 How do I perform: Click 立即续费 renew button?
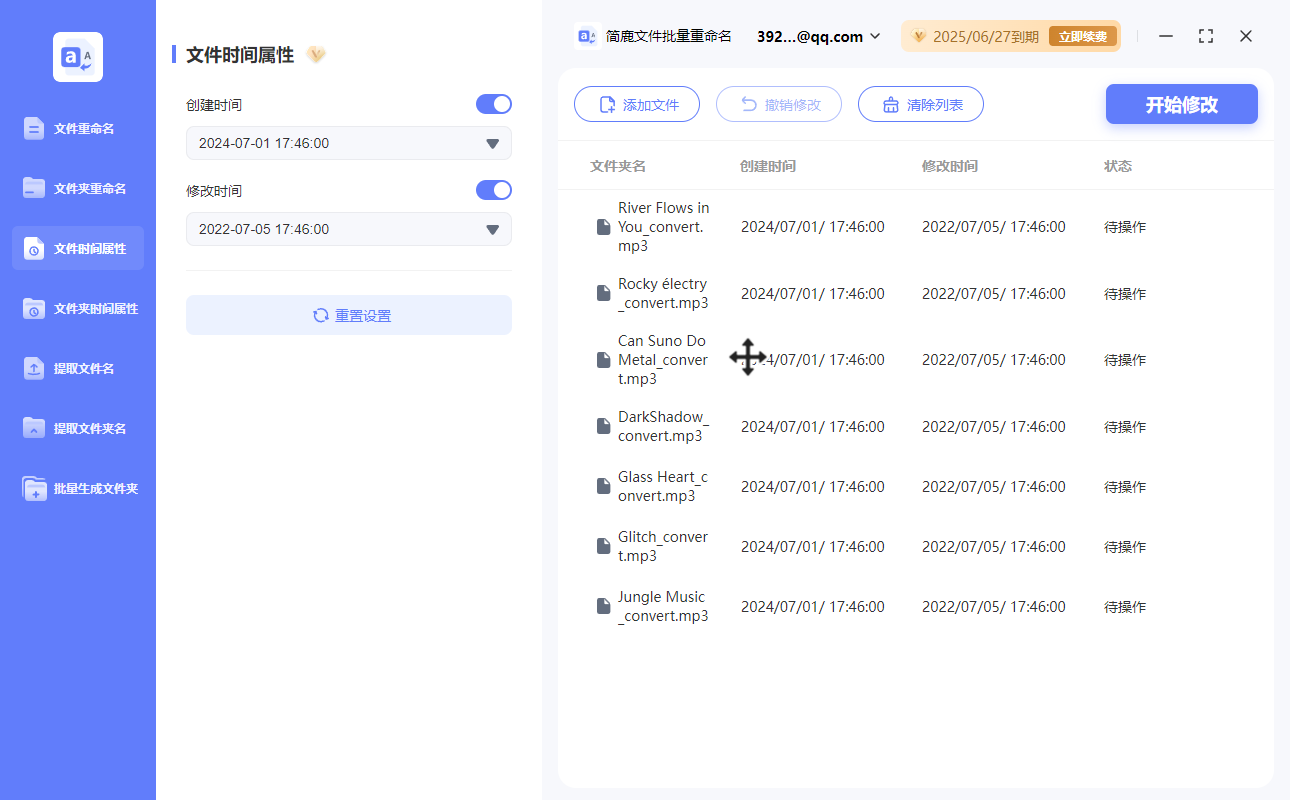(x=1082, y=37)
